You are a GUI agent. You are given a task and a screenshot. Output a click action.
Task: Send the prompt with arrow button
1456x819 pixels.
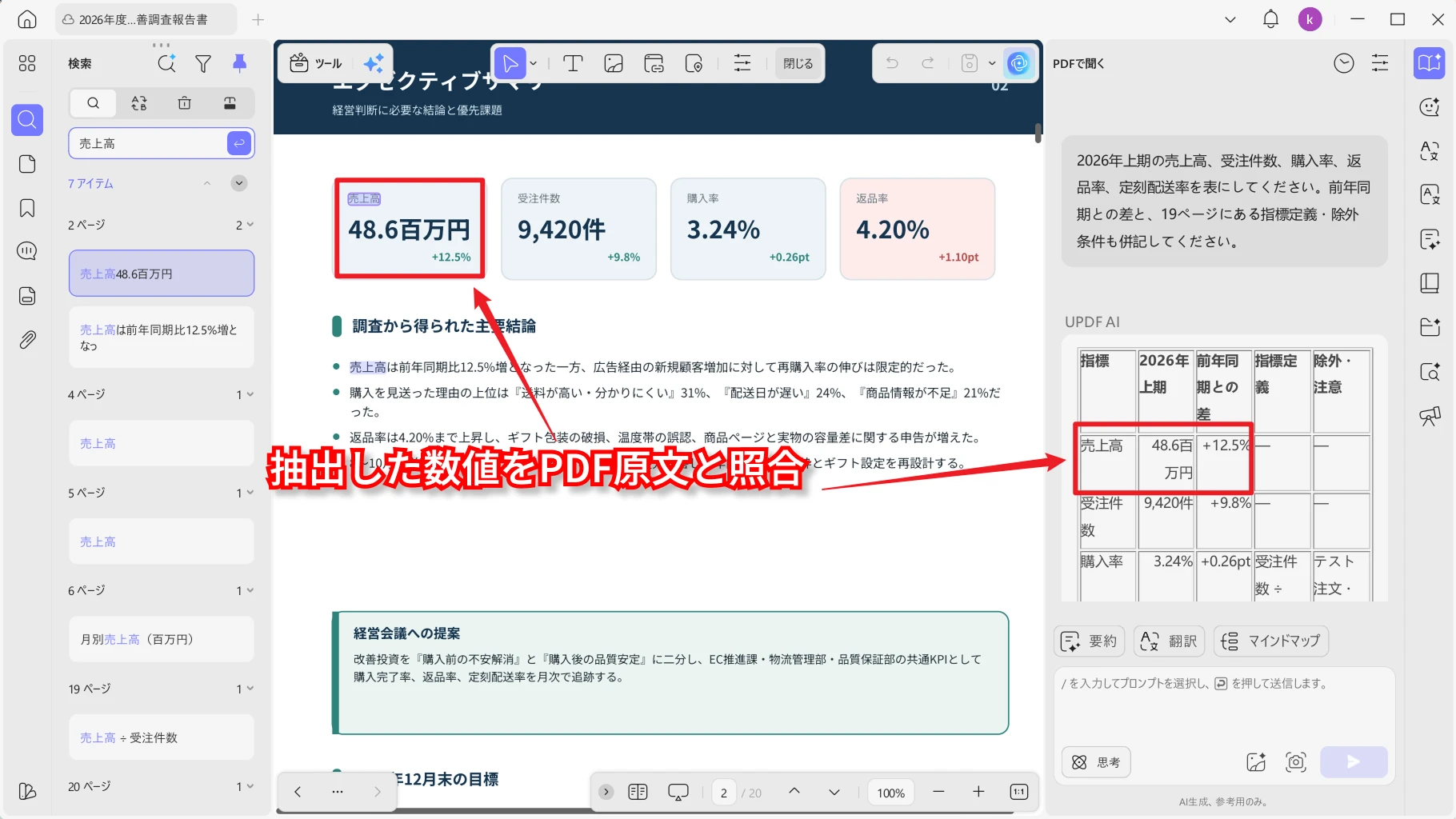point(1354,762)
